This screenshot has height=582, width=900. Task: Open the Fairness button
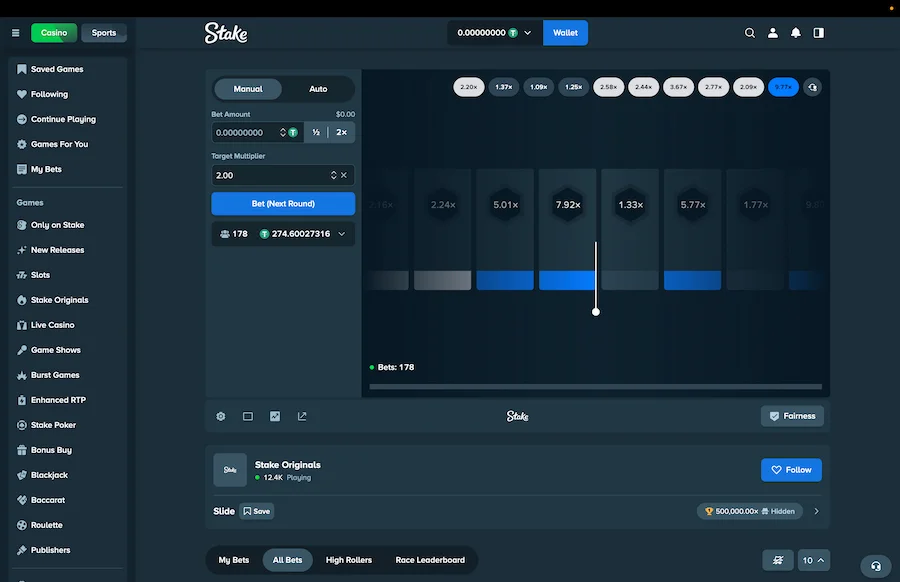click(x=792, y=416)
